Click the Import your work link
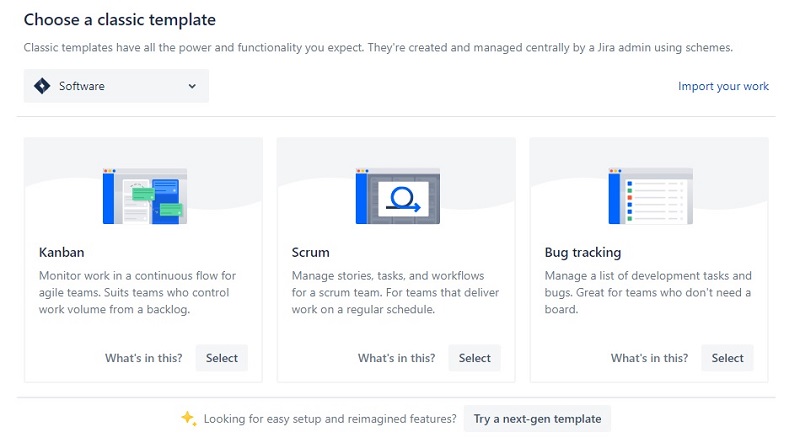The image size is (800, 448). coord(723,86)
